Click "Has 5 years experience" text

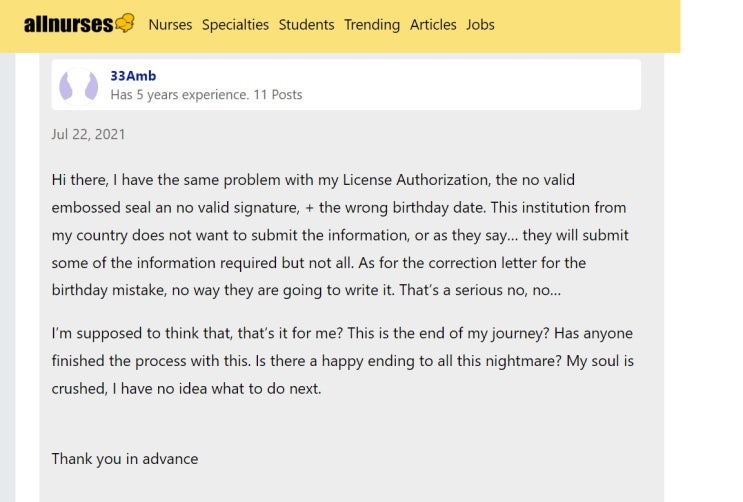click(x=179, y=95)
